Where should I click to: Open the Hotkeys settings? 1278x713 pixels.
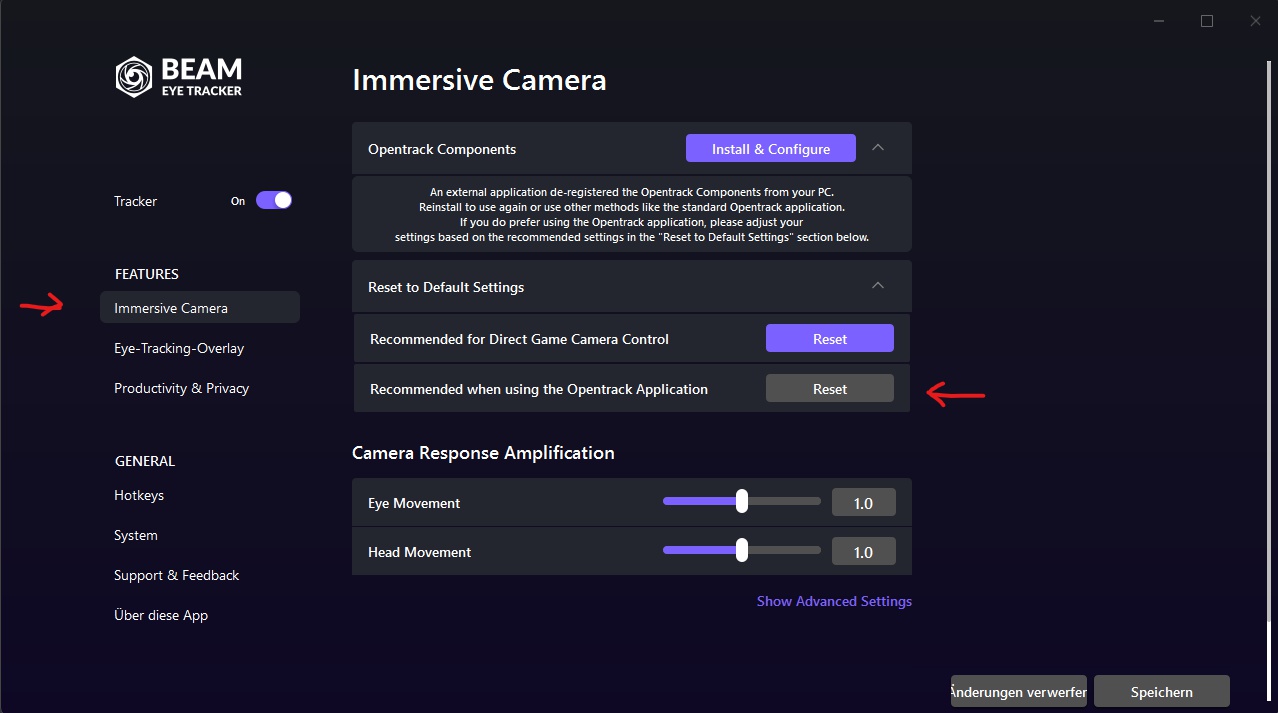pos(139,495)
